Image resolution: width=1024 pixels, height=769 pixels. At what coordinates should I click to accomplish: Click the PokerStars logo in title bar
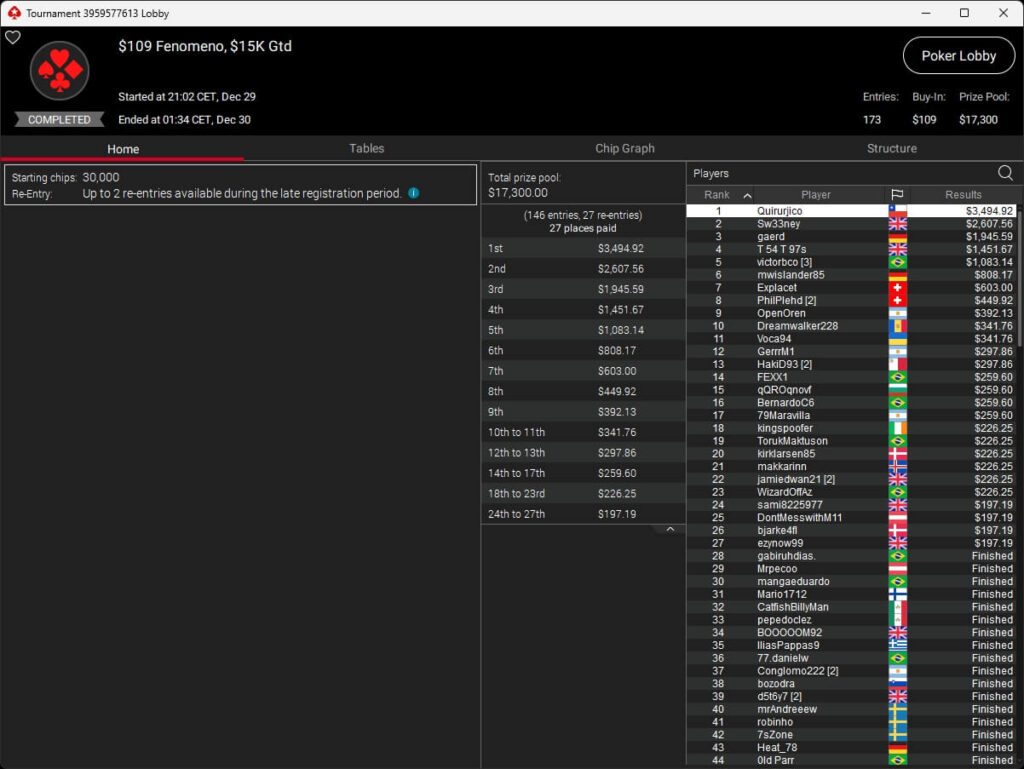(13, 13)
